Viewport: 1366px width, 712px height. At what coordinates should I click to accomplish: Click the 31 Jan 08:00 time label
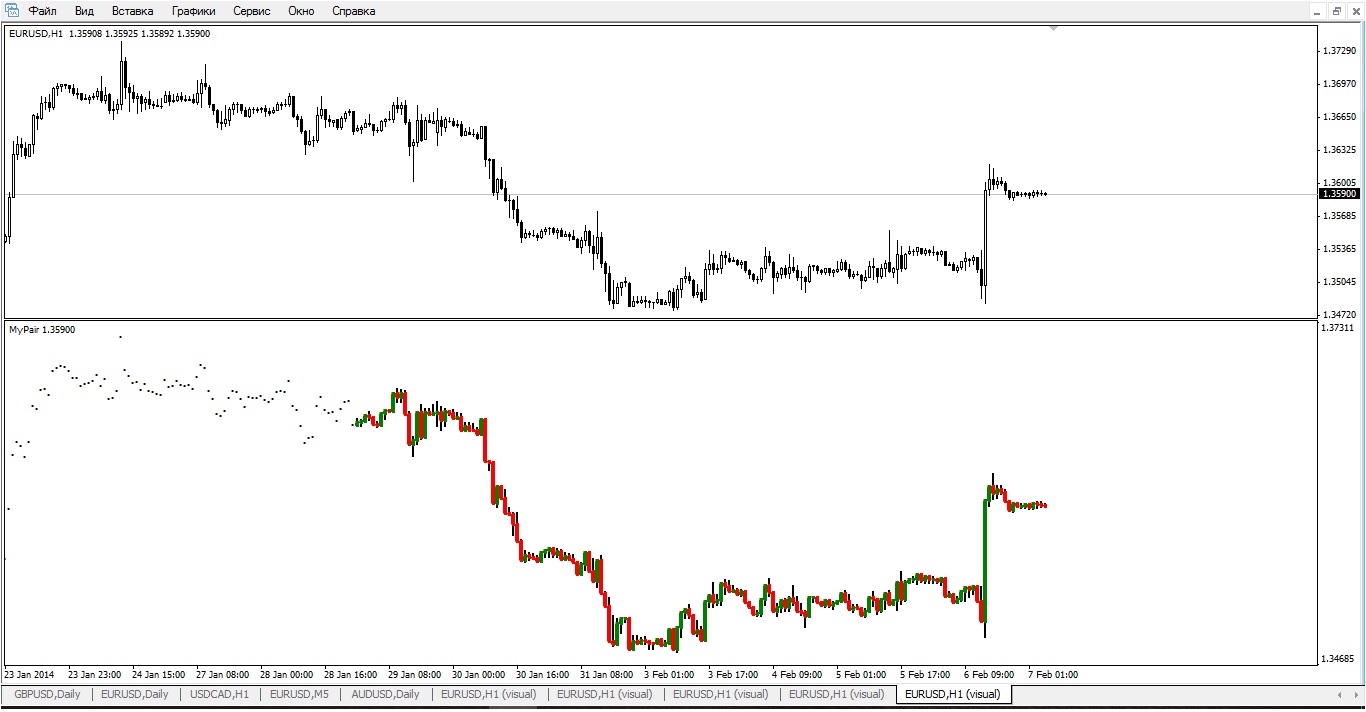pyautogui.click(x=607, y=675)
